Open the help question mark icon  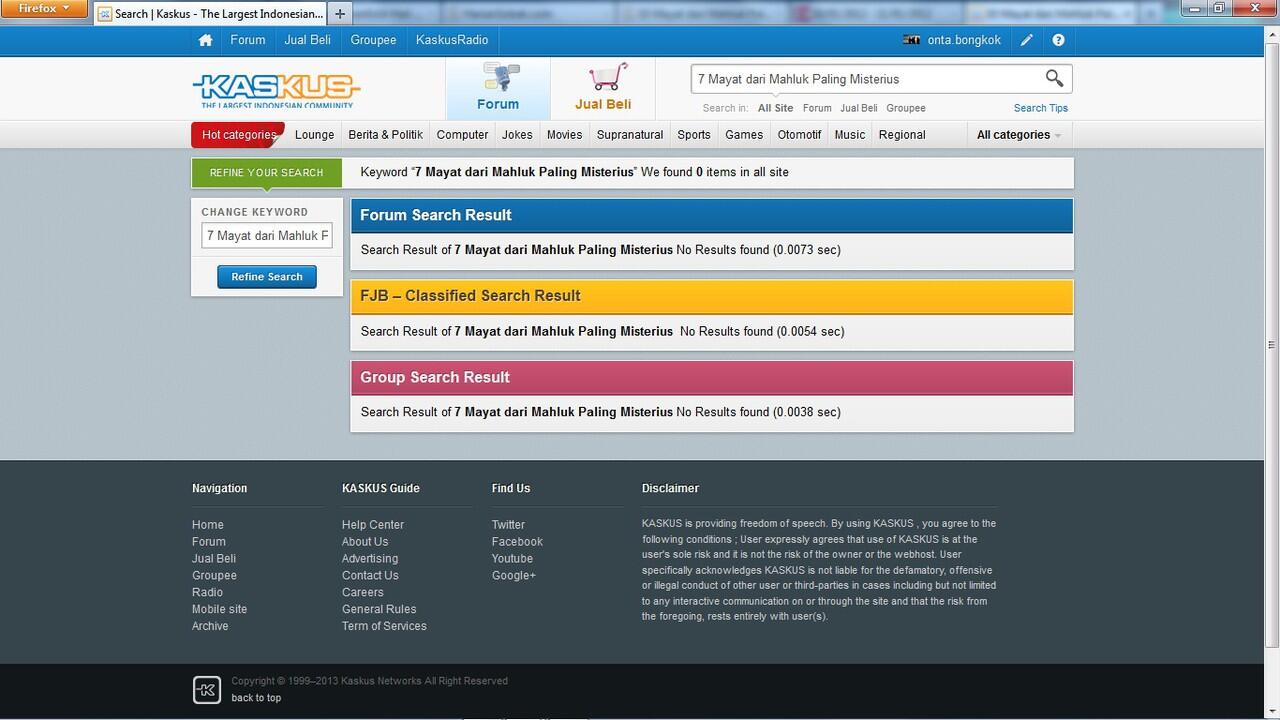pyautogui.click(x=1058, y=40)
